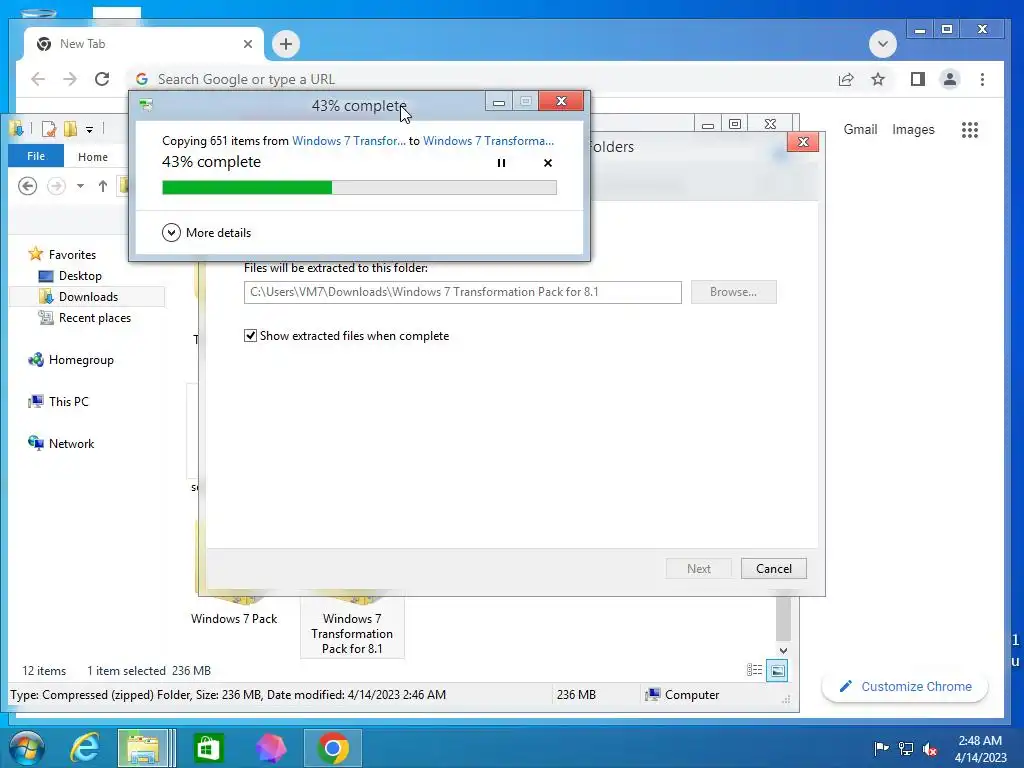Cancel the copy with the X icon
This screenshot has width=1024, height=768.
point(548,163)
